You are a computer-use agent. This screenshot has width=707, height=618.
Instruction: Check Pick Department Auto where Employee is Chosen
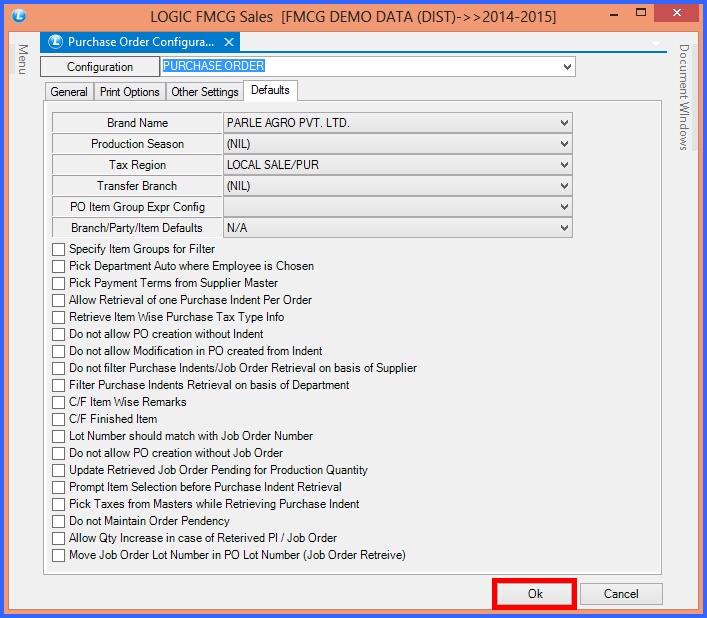point(58,266)
